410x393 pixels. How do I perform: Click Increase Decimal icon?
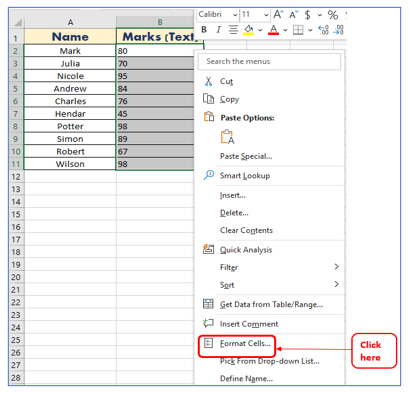coord(323,30)
